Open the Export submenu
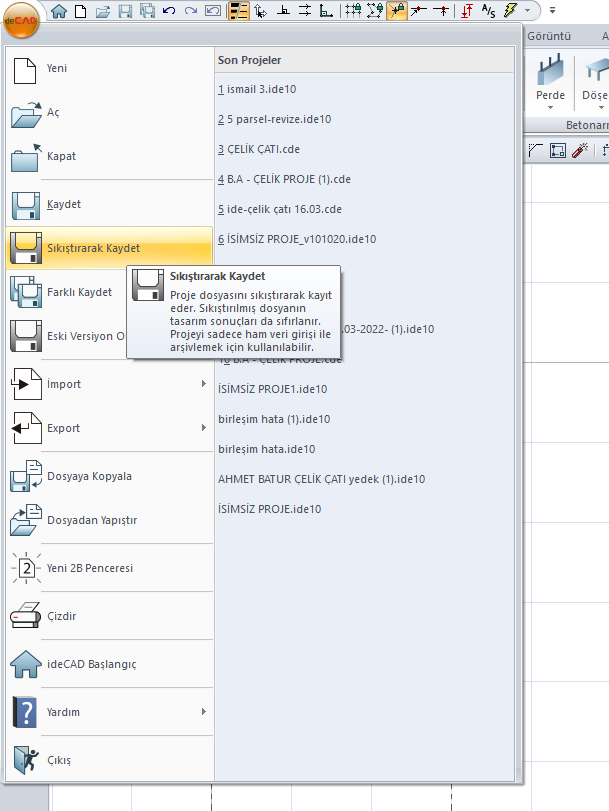Image resolution: width=609 pixels, height=811 pixels. pyautogui.click(x=109, y=428)
